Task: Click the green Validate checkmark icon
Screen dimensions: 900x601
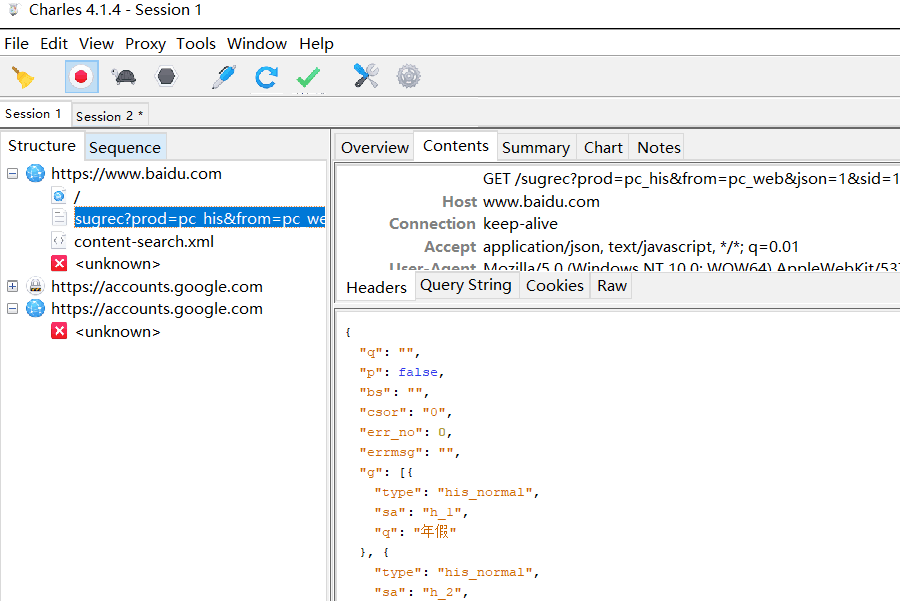Action: [x=308, y=77]
